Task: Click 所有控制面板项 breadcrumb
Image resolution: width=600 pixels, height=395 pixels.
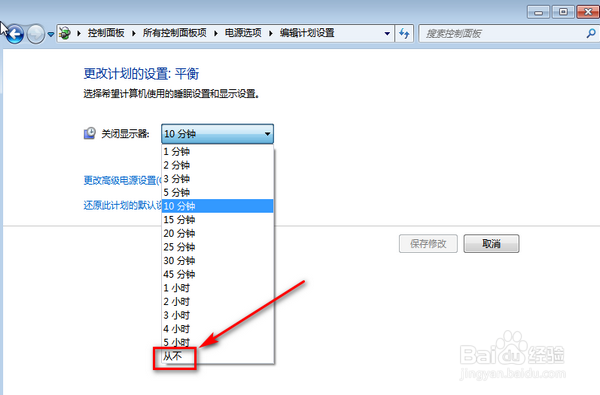Action: [174, 33]
